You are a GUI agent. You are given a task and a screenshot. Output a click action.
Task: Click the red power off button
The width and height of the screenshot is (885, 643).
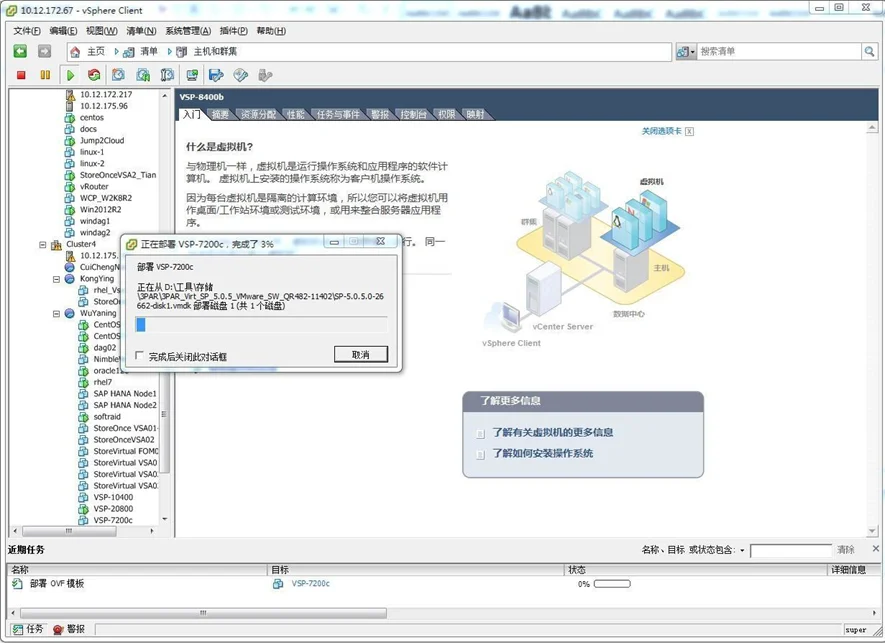(x=21, y=75)
